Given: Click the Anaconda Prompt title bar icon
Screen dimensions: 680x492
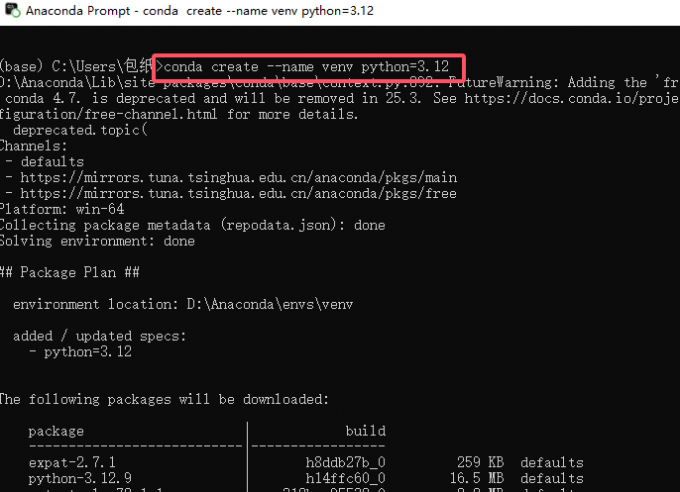Looking at the screenshot, I should [12, 10].
